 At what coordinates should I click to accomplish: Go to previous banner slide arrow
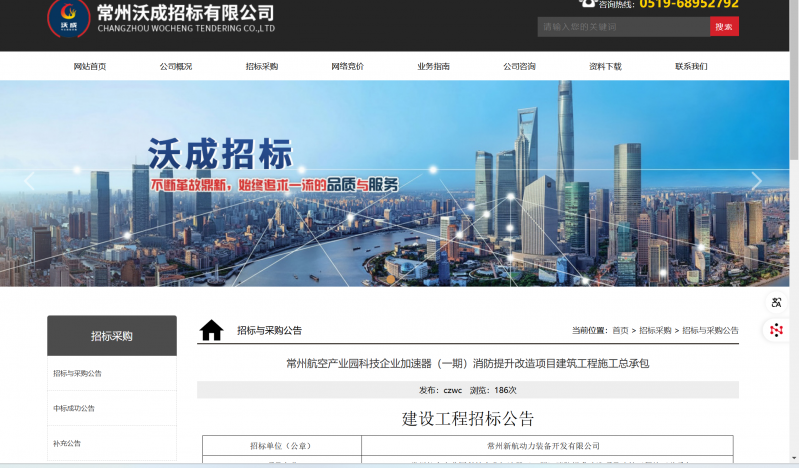(29, 181)
